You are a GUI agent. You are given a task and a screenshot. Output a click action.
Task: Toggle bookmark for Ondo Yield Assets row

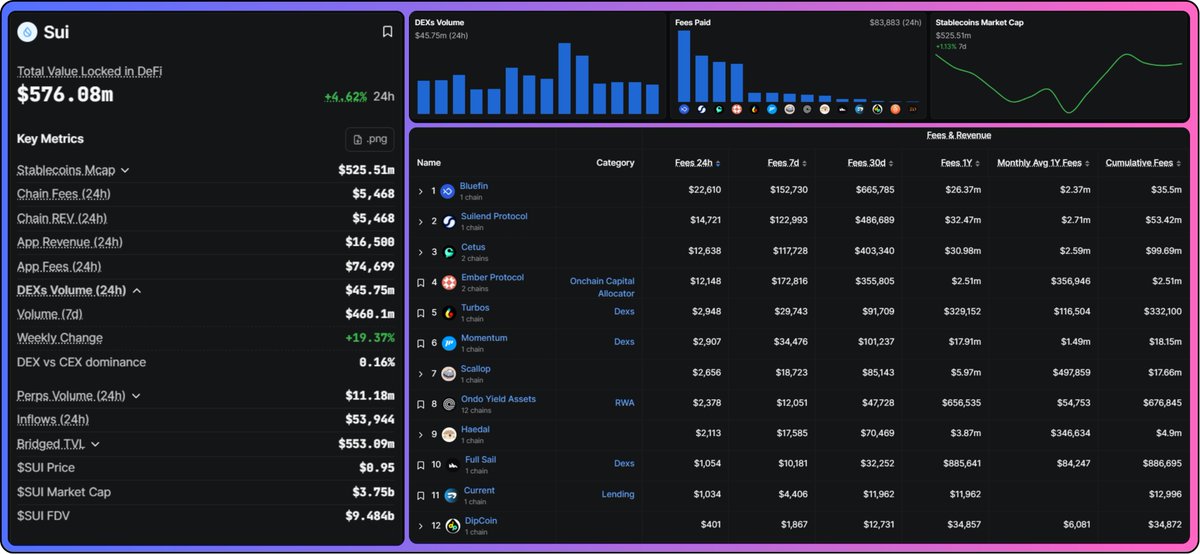(420, 404)
